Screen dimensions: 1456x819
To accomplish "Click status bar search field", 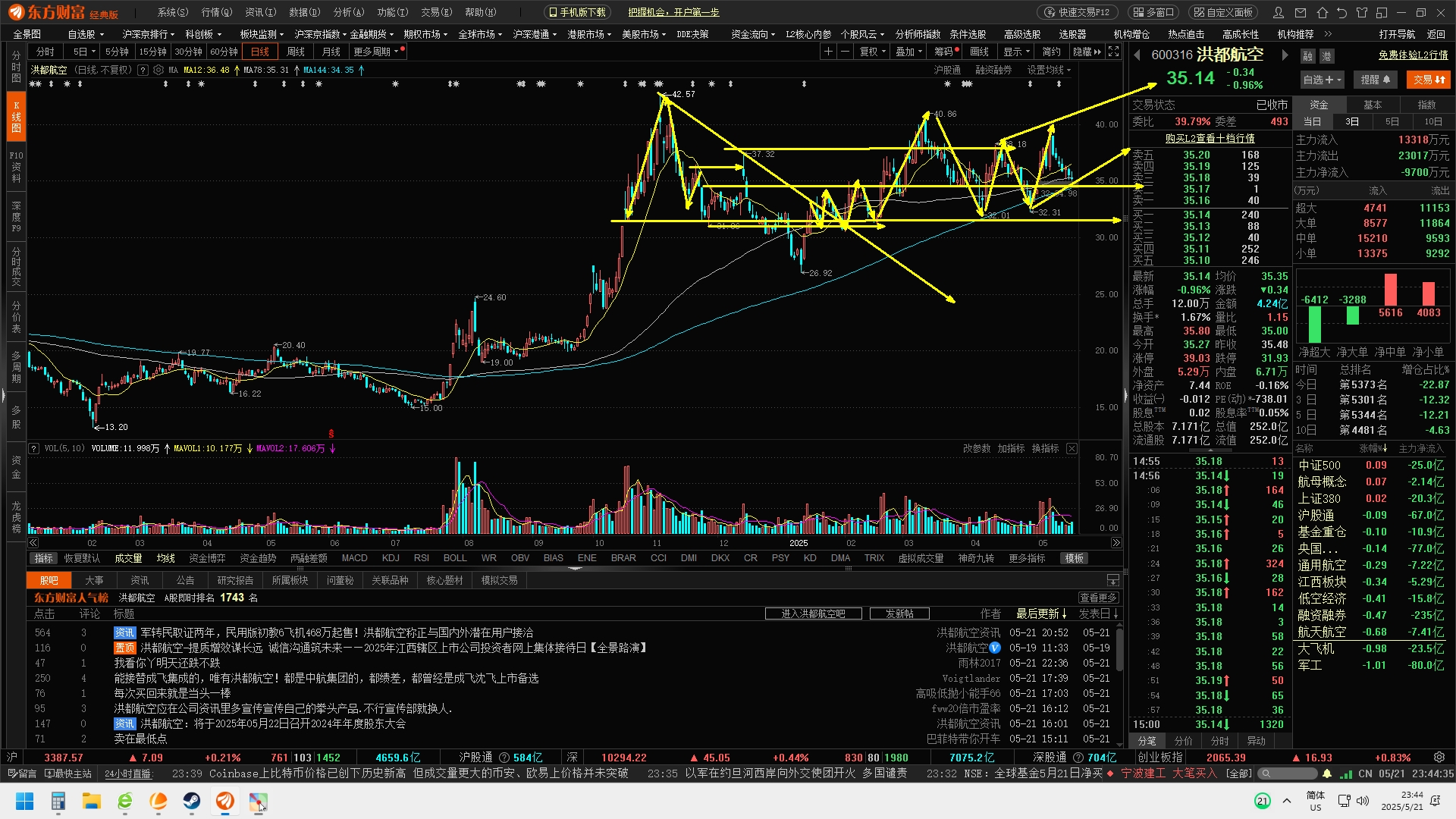I will 1288,773.
